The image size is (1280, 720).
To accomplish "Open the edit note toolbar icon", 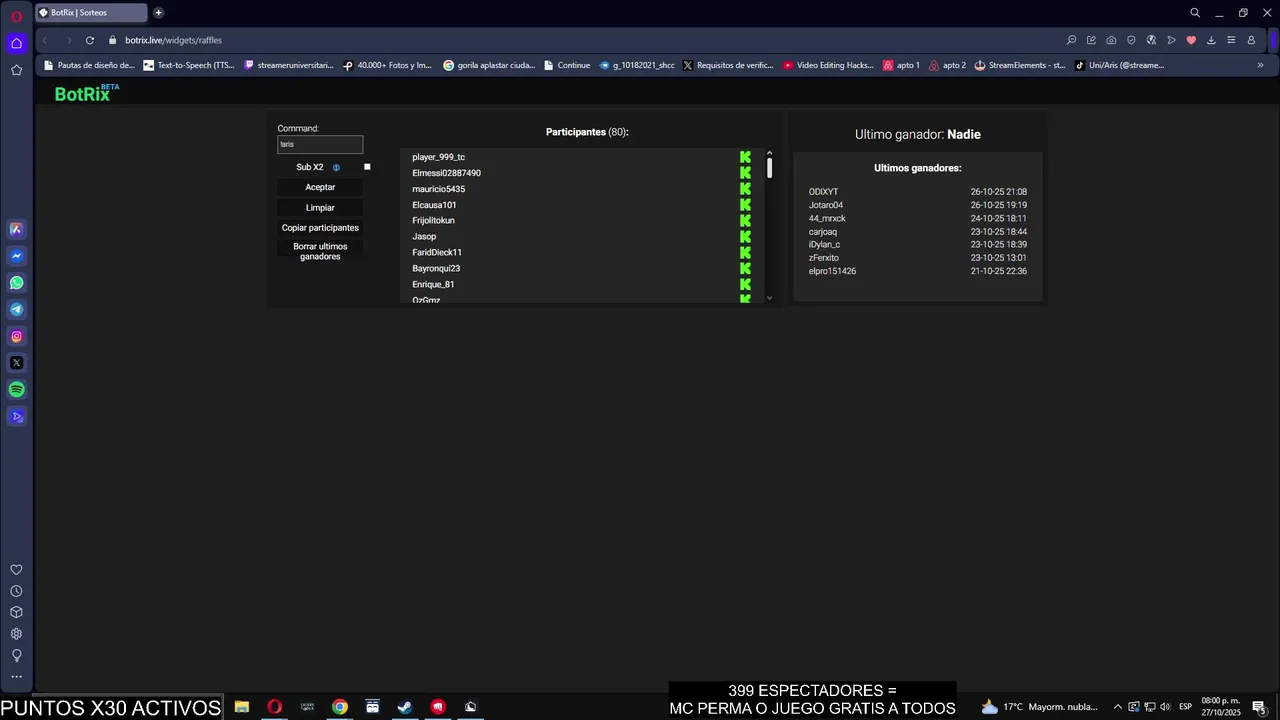I will pos(1091,40).
